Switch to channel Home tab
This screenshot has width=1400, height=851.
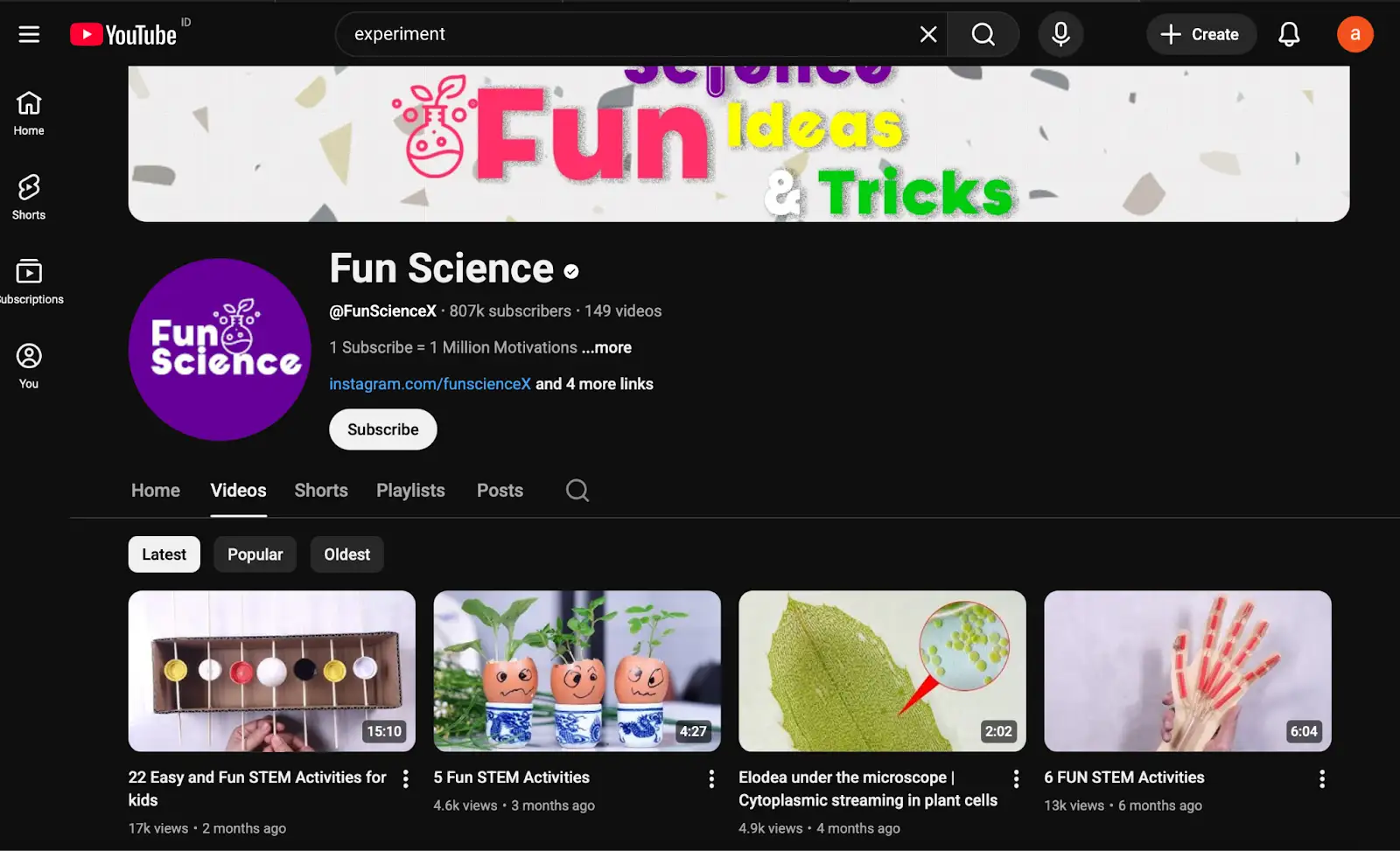(156, 491)
